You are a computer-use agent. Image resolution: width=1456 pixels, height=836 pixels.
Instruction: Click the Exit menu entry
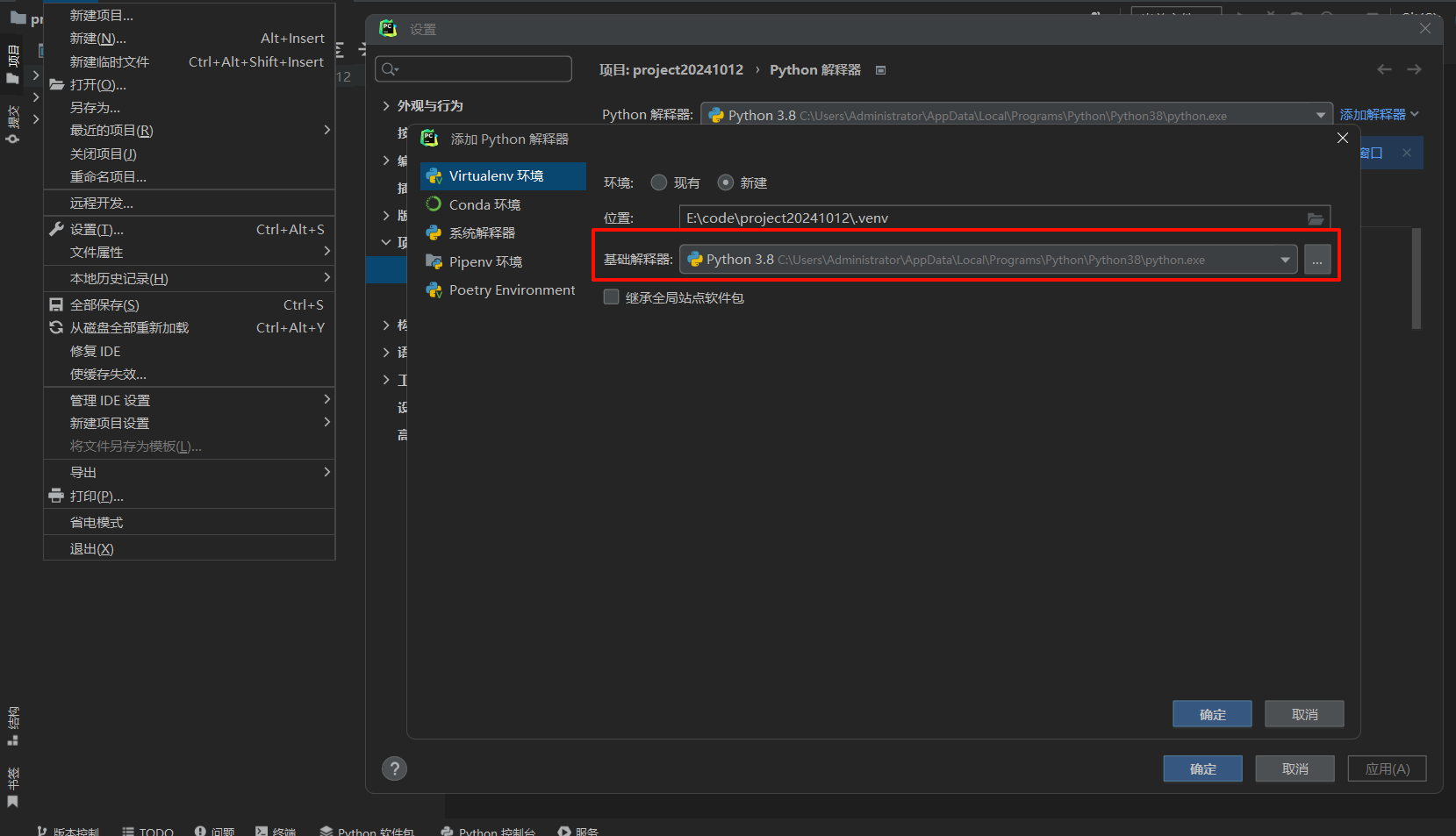point(190,548)
